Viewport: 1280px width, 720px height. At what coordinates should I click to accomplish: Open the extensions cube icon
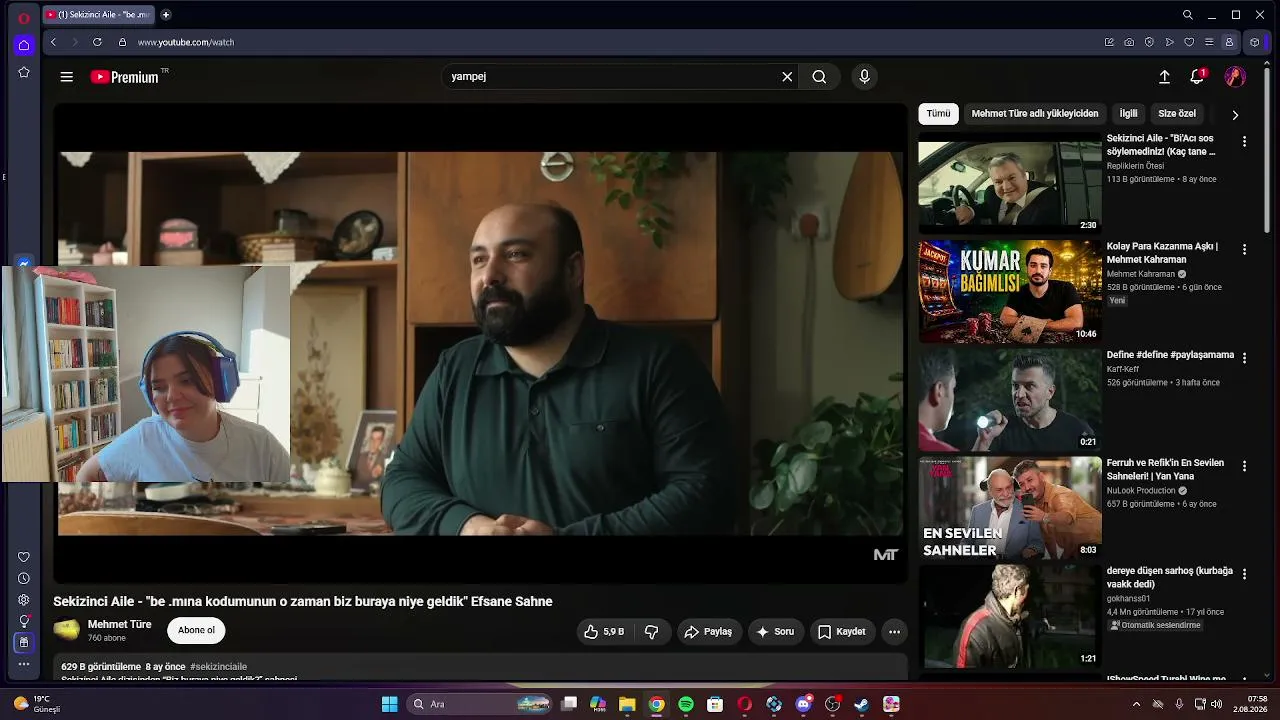1255,42
